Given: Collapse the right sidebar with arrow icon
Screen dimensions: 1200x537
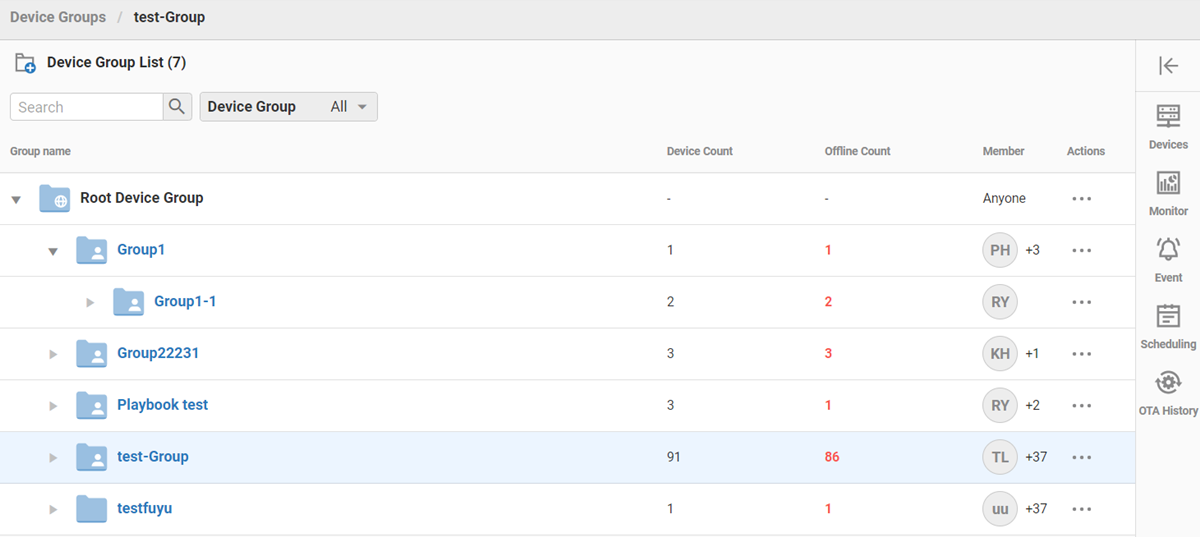Looking at the screenshot, I should point(1167,66).
